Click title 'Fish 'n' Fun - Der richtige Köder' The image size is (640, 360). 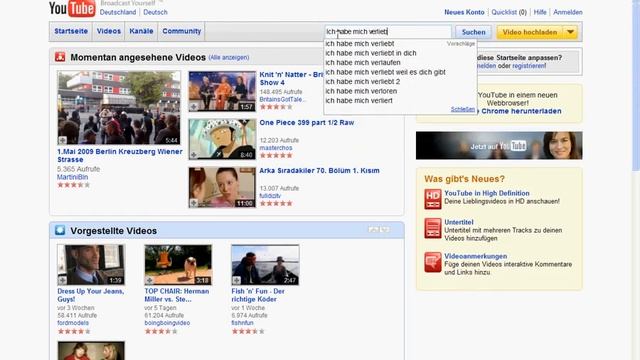tap(258, 295)
